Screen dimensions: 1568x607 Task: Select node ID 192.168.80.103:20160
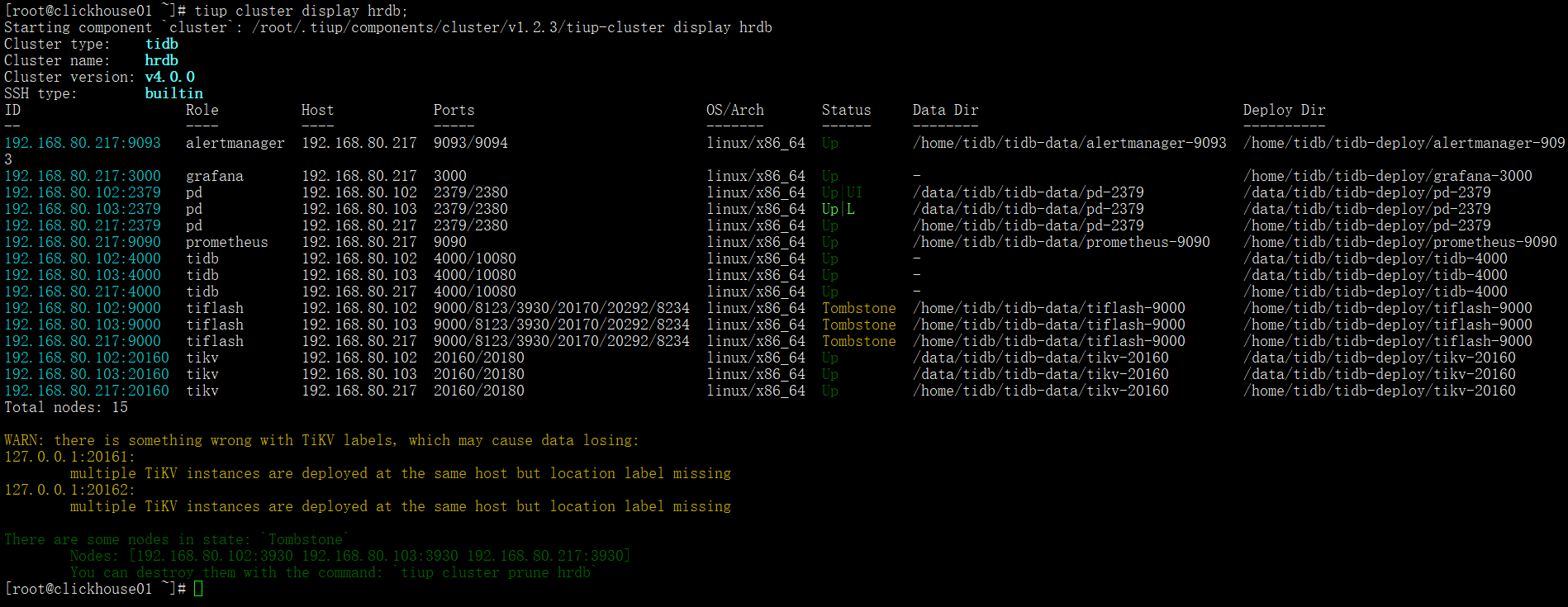(87, 374)
